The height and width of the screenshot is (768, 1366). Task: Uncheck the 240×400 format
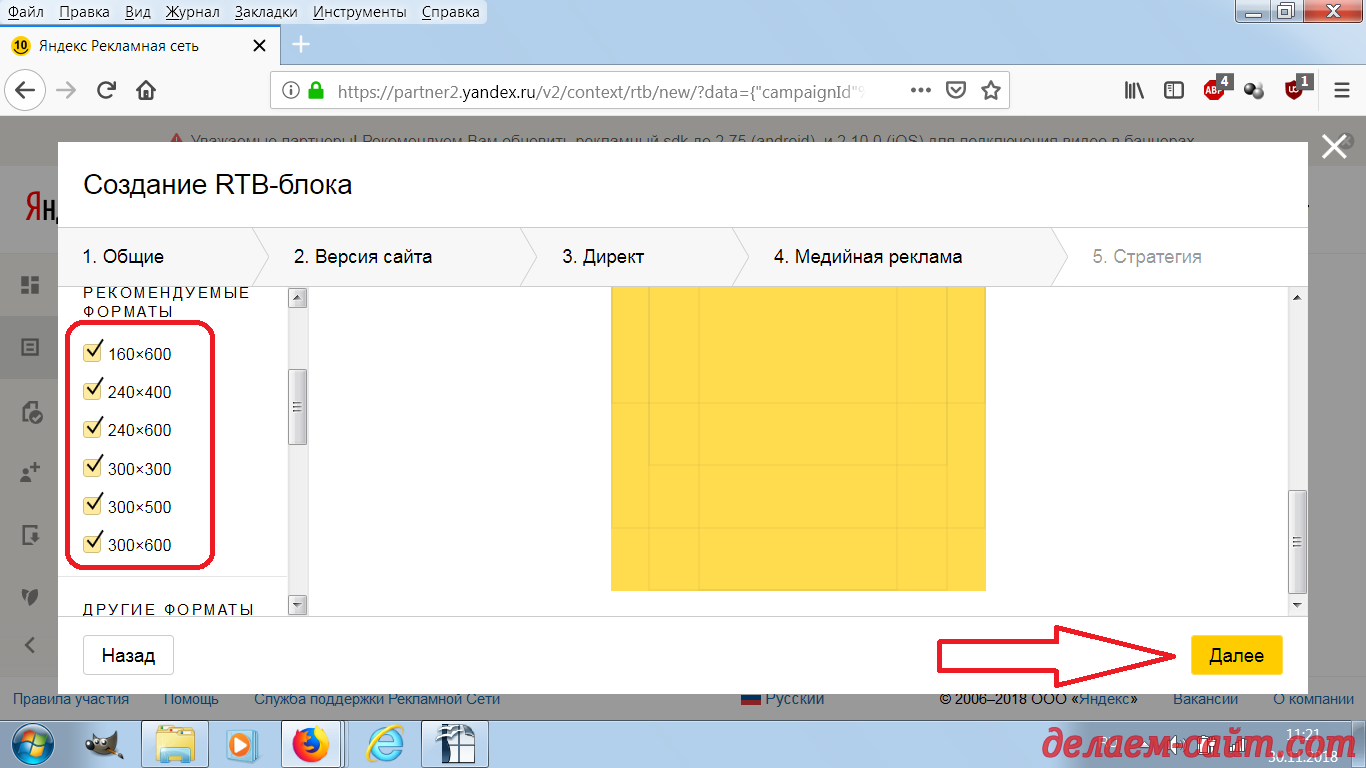point(94,390)
